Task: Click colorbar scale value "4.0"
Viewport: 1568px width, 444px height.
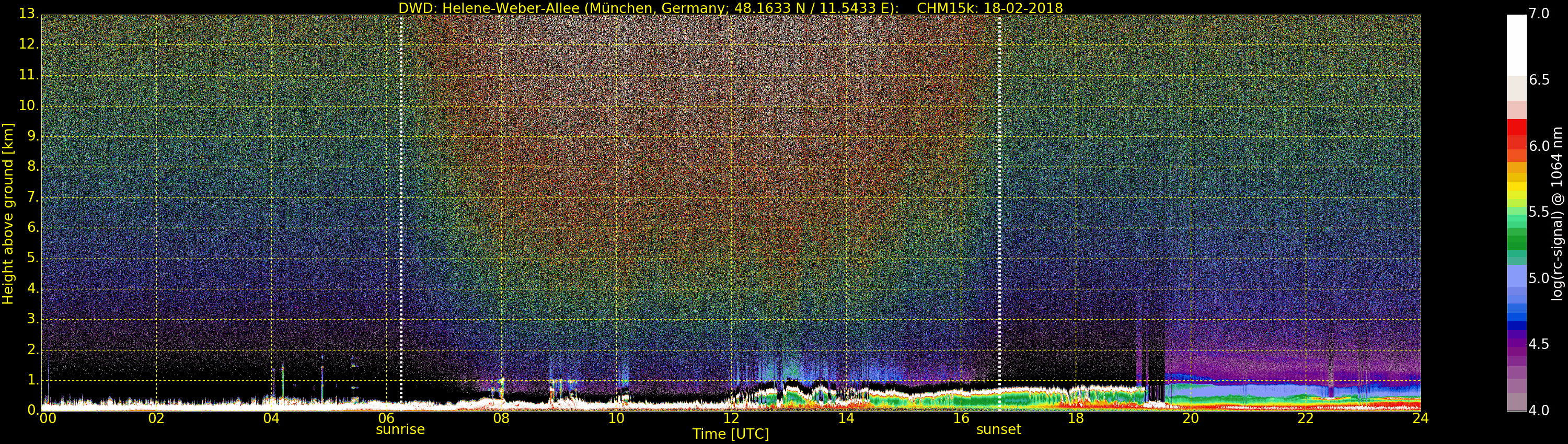Action: [1539, 411]
